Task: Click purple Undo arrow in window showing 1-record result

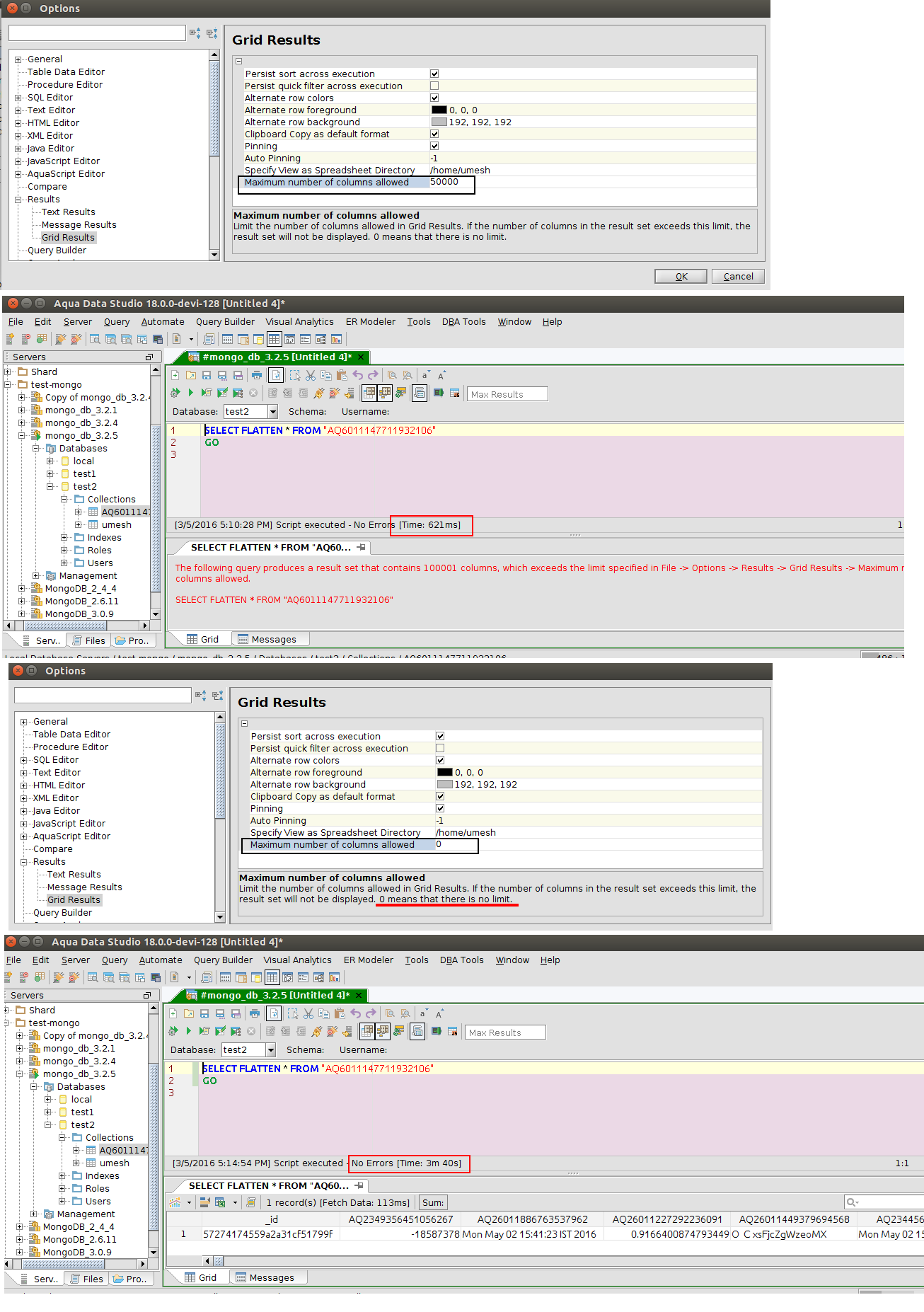Action: point(356,1013)
